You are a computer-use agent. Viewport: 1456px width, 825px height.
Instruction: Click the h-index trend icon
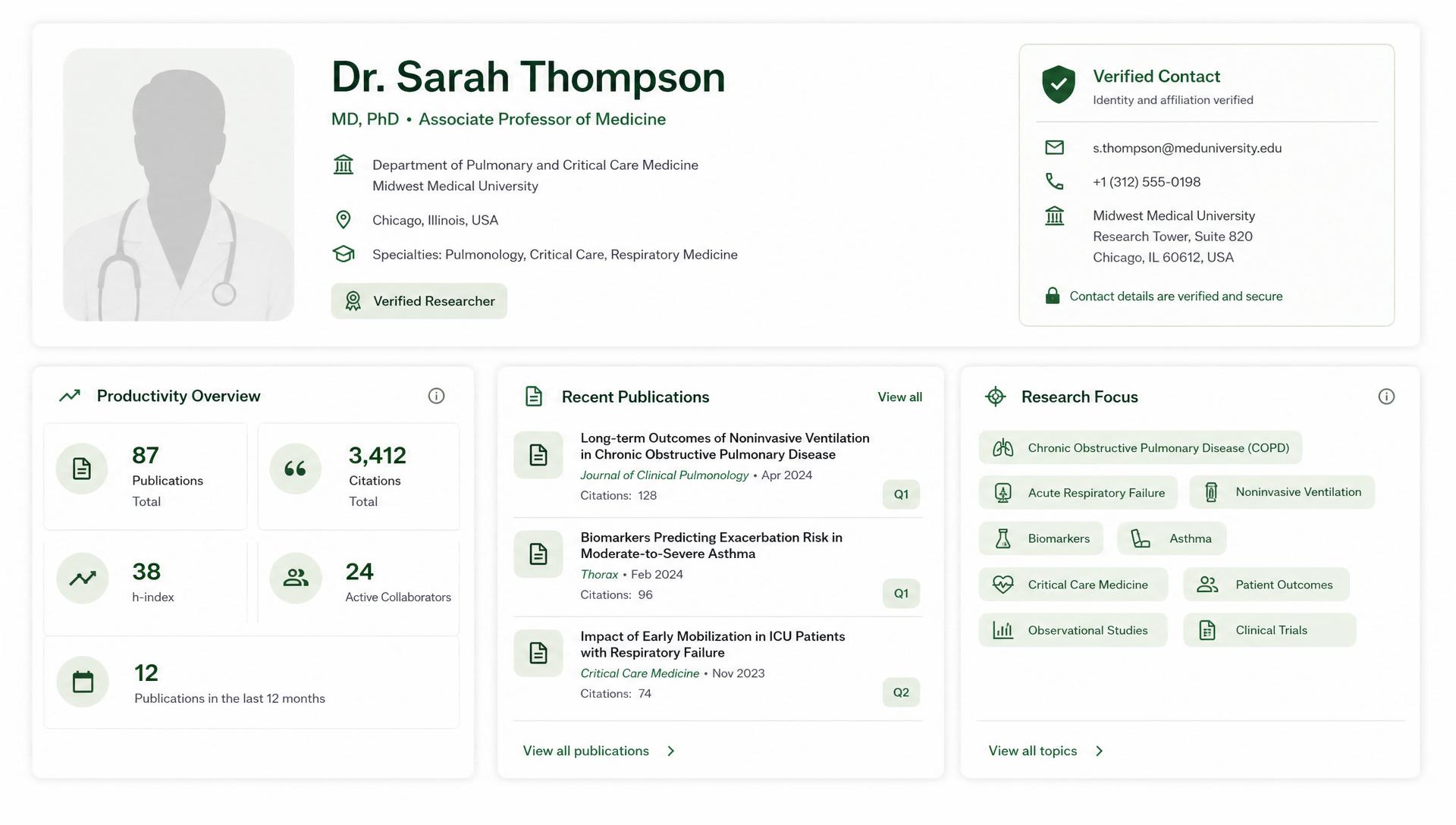click(x=83, y=578)
